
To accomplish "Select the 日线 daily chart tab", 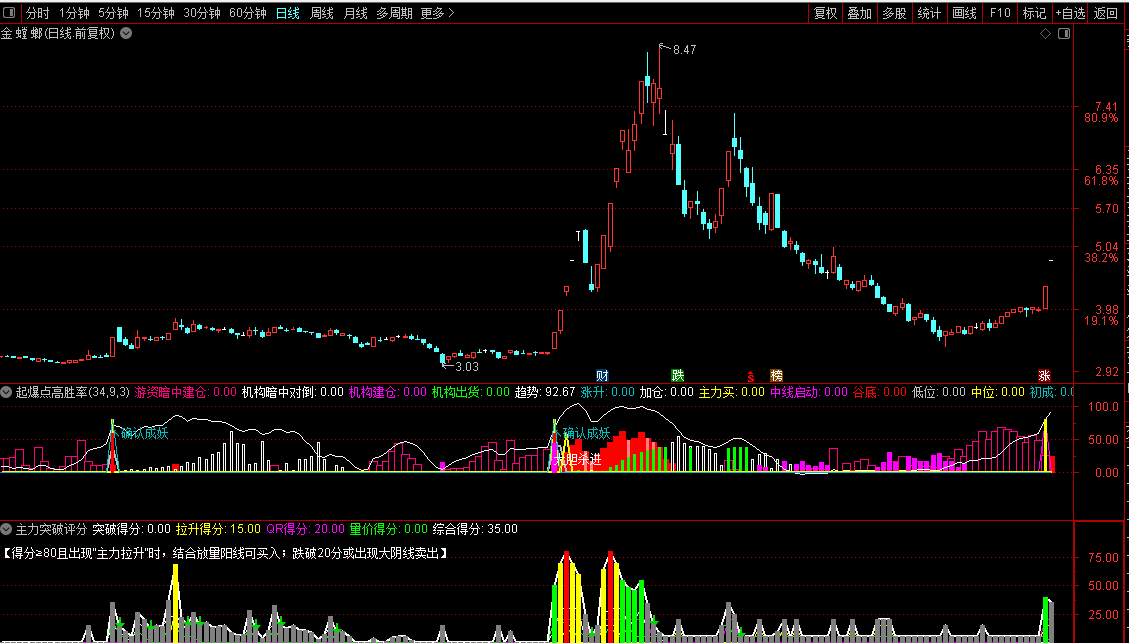I will 287,13.
